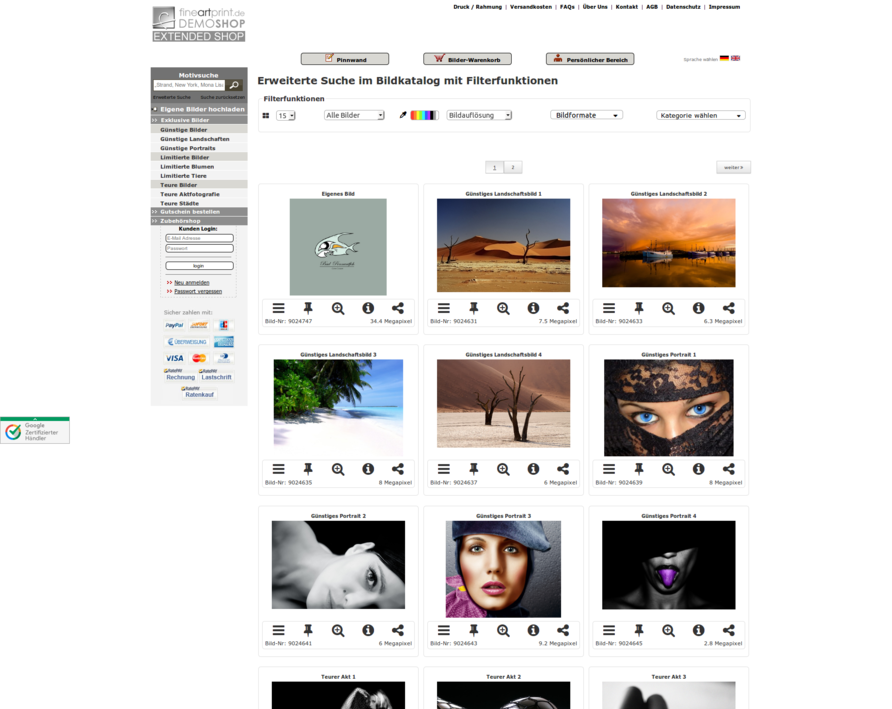The height and width of the screenshot is (709, 892).
Task: Open Limitierte Blumen category
Action: pyautogui.click(x=187, y=167)
